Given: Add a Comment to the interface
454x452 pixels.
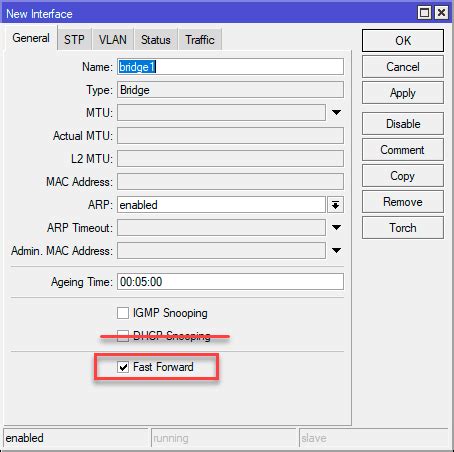Looking at the screenshot, I should pyautogui.click(x=403, y=150).
